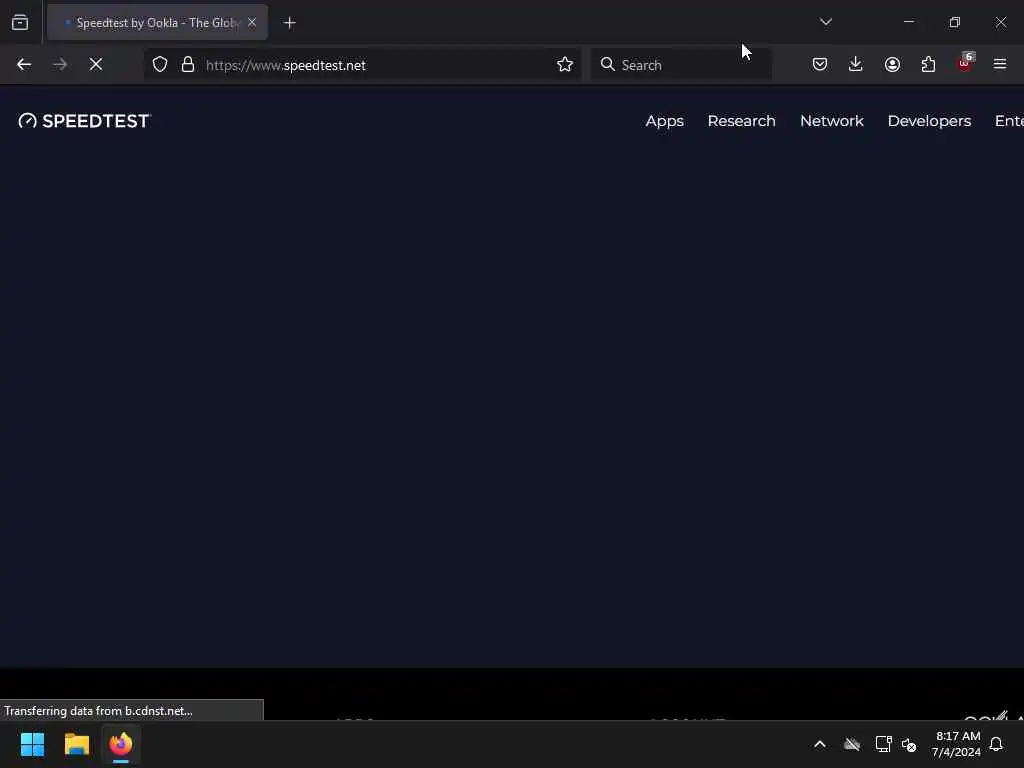Open the Windows Start menu
The height and width of the screenshot is (768, 1024).
[32, 744]
